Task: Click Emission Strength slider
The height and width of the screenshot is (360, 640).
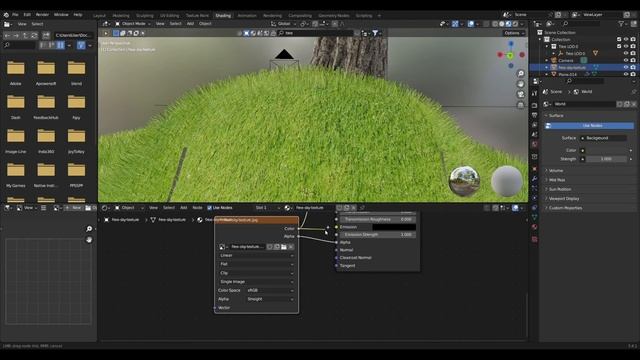Action: click(x=378, y=235)
